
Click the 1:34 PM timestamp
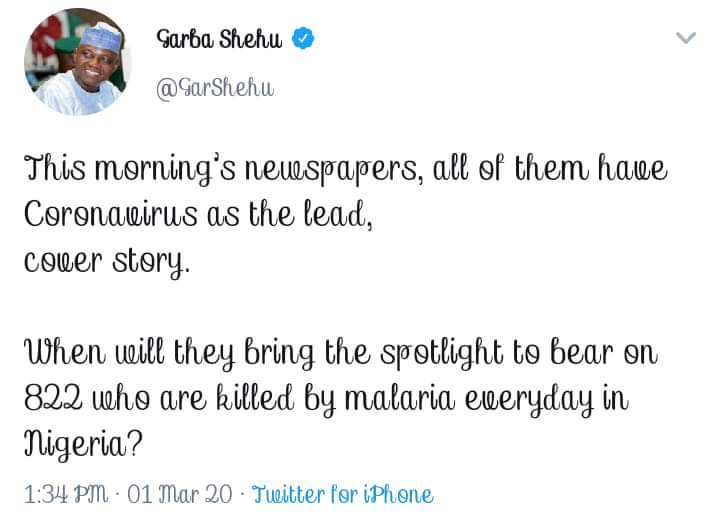point(66,495)
